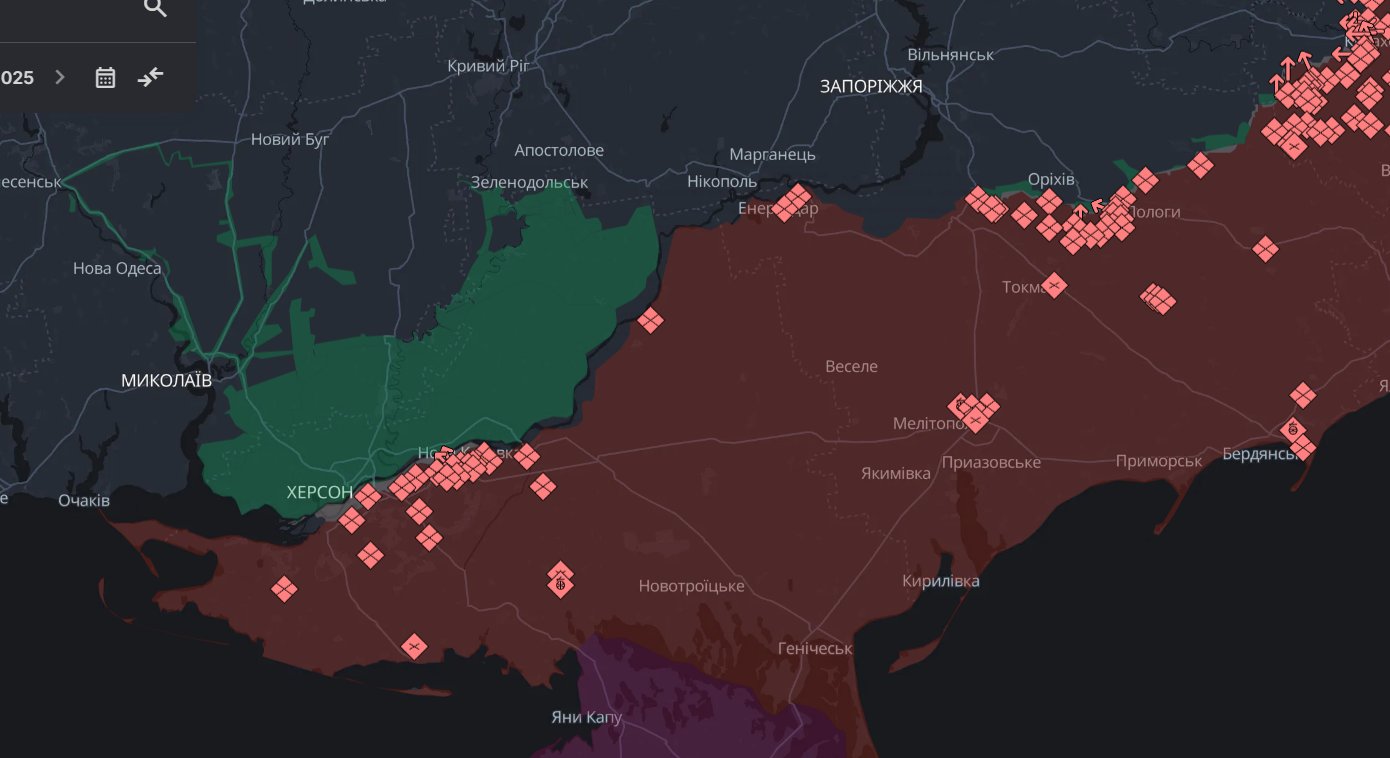The image size is (1390, 758).
Task: Click the Веселе town label
Action: [x=851, y=367]
